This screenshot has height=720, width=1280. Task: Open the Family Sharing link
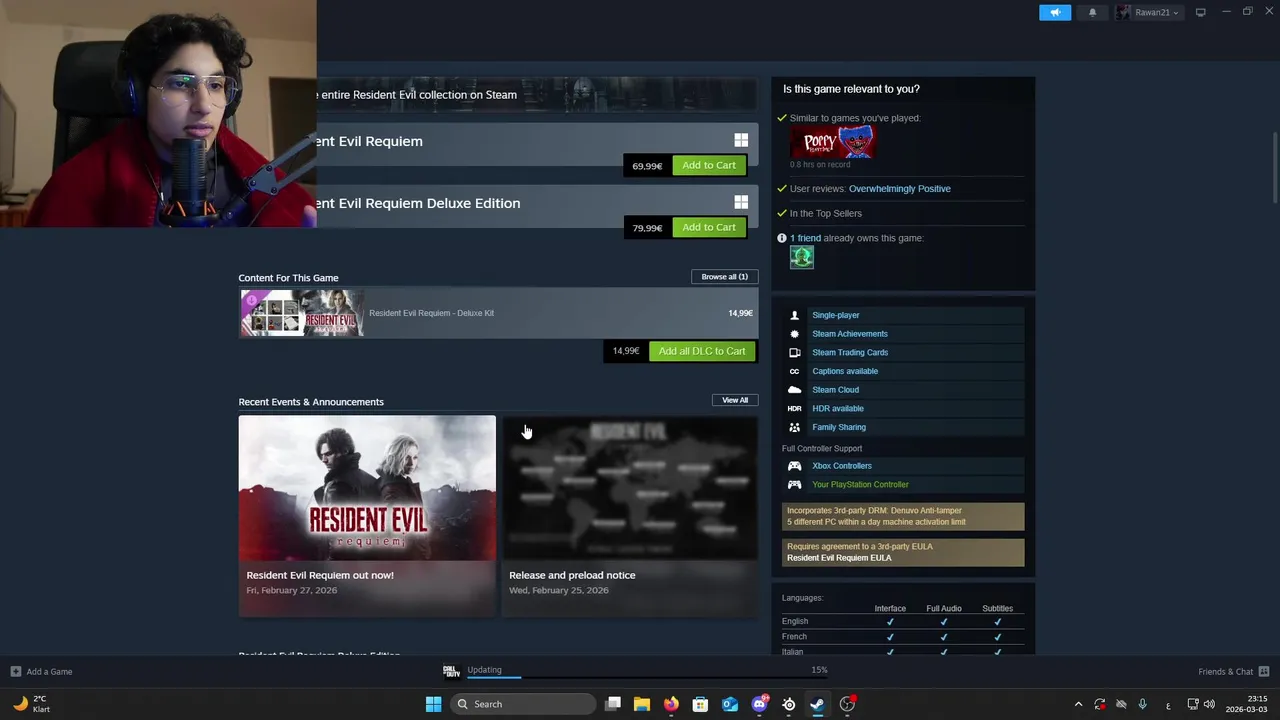tap(838, 427)
